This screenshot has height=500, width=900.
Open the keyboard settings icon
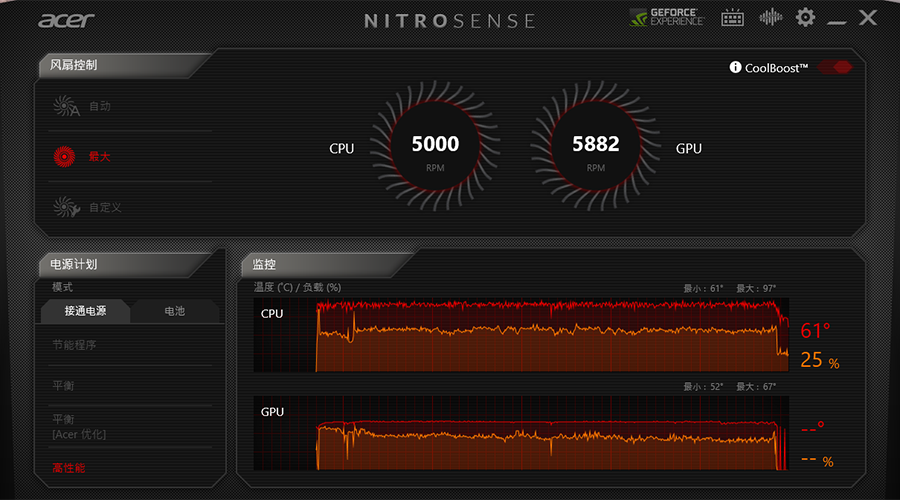point(732,18)
